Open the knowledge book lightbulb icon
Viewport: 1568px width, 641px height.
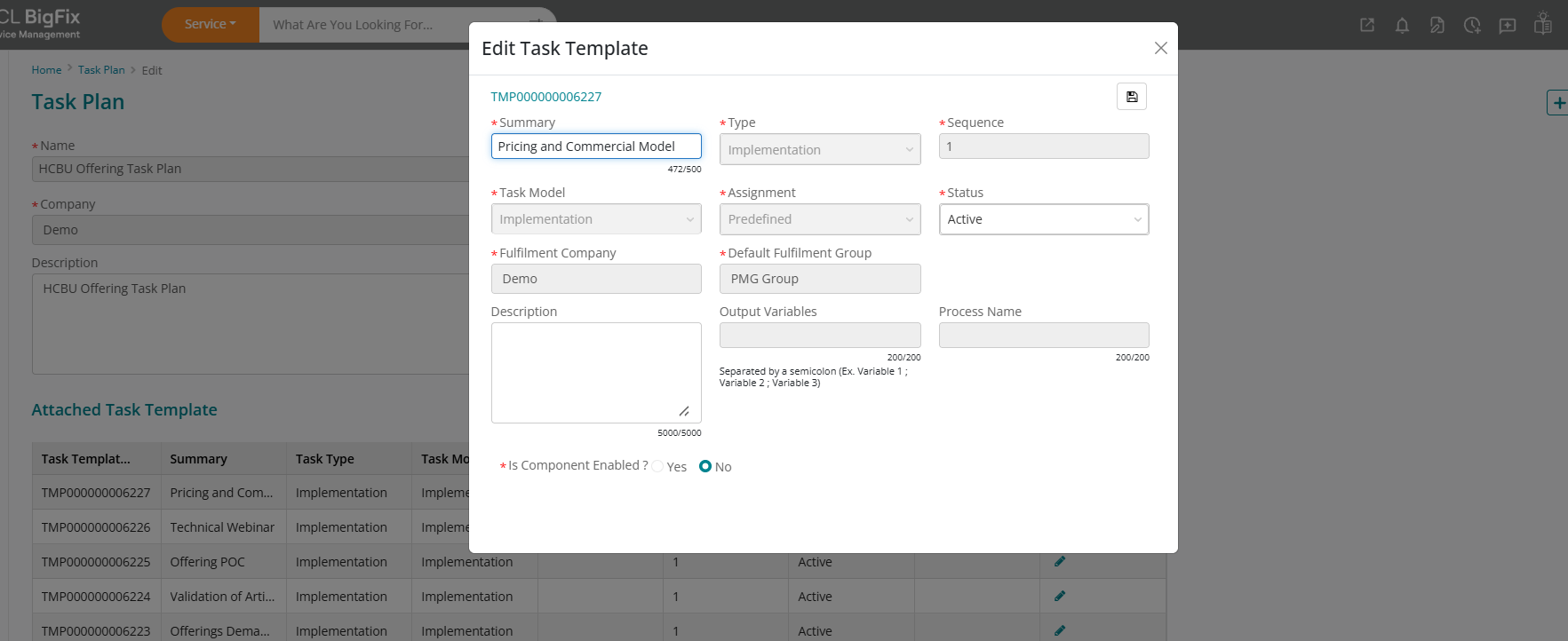click(1543, 24)
